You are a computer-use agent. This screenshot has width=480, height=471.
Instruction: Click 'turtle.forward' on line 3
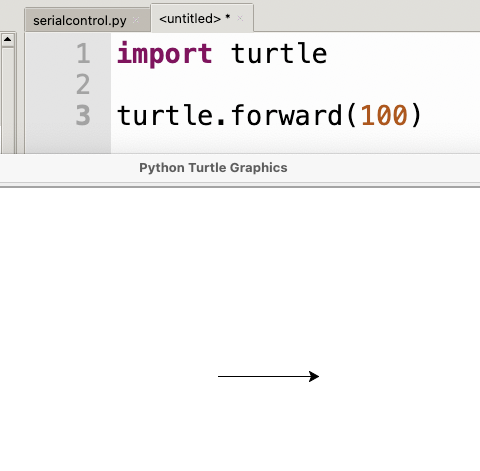coord(230,115)
